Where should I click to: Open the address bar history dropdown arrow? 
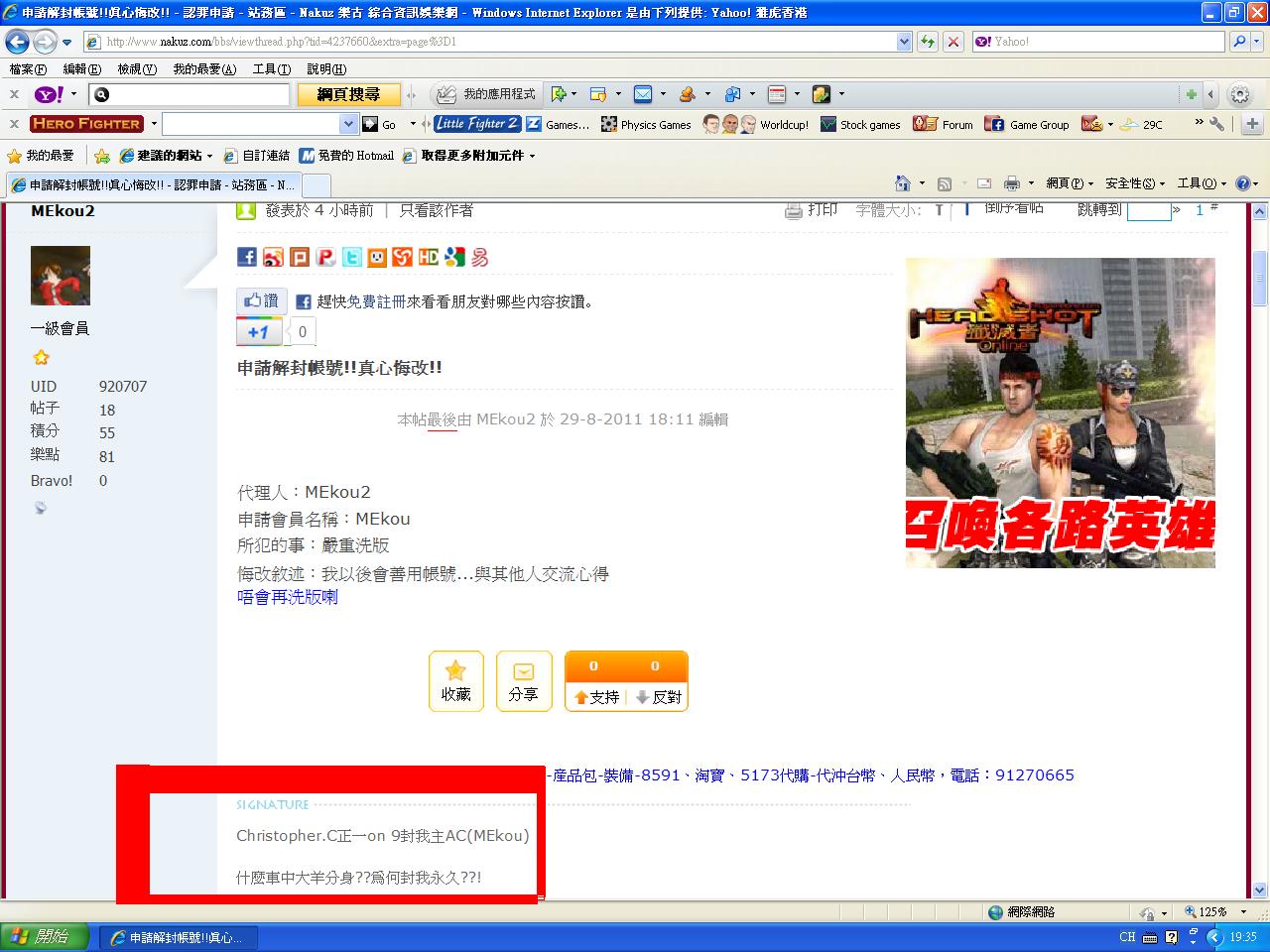904,42
